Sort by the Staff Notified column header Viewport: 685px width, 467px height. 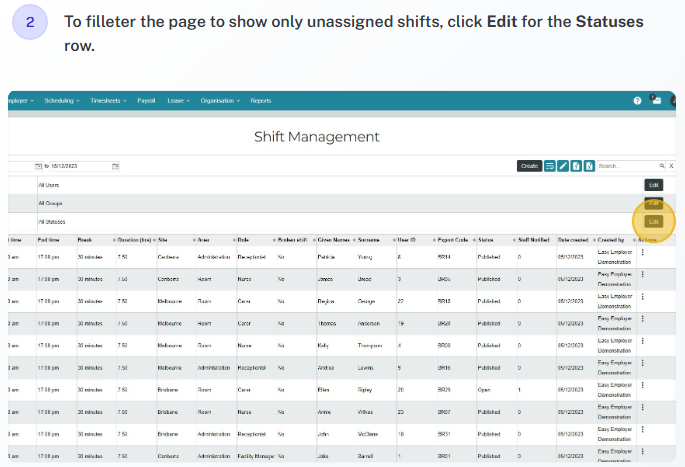534,240
